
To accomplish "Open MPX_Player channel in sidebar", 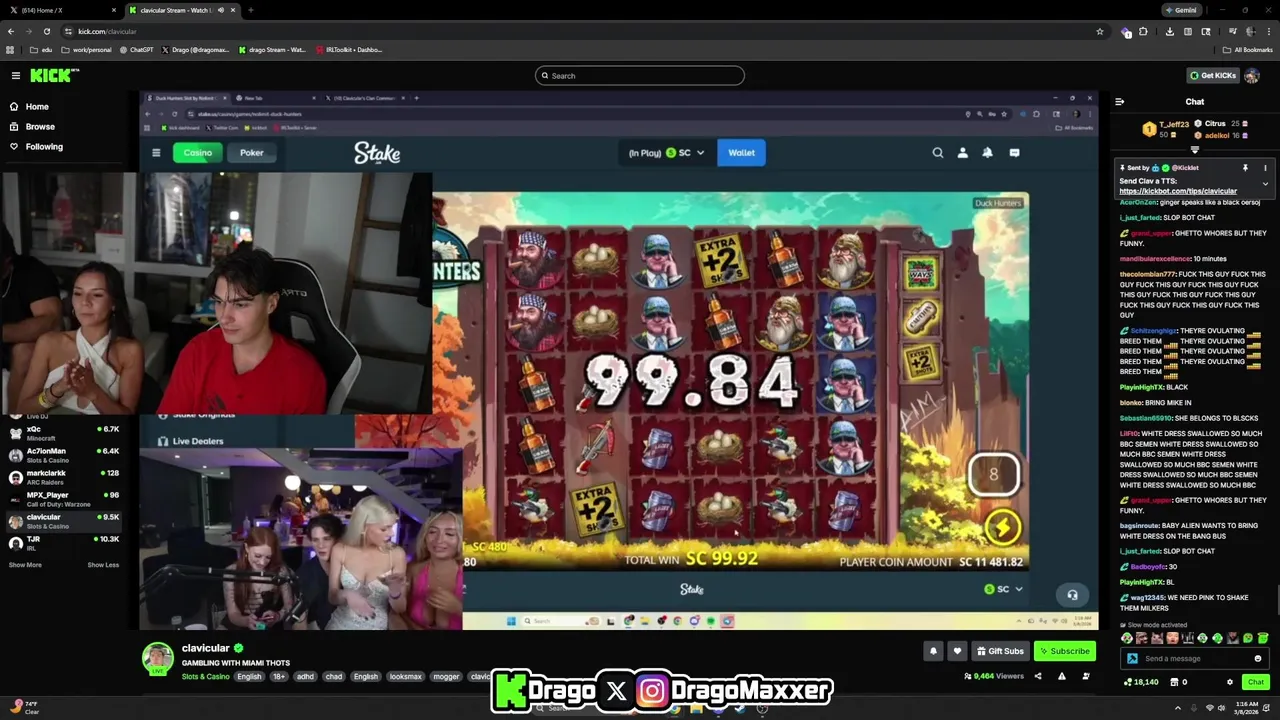I will (64, 499).
